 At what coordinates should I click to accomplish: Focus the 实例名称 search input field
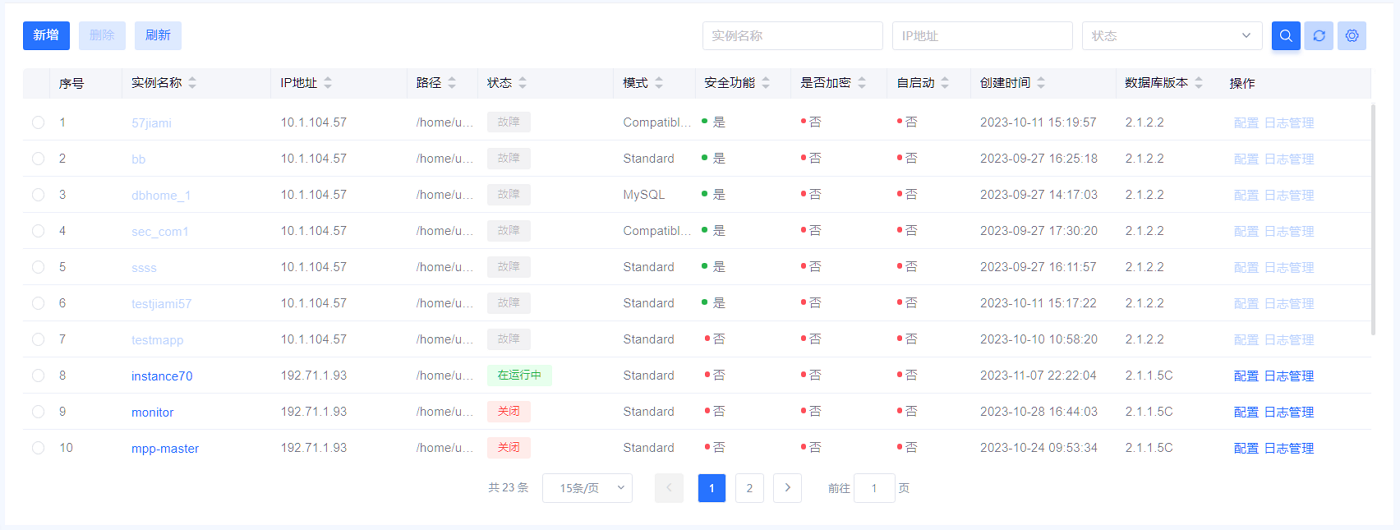792,36
